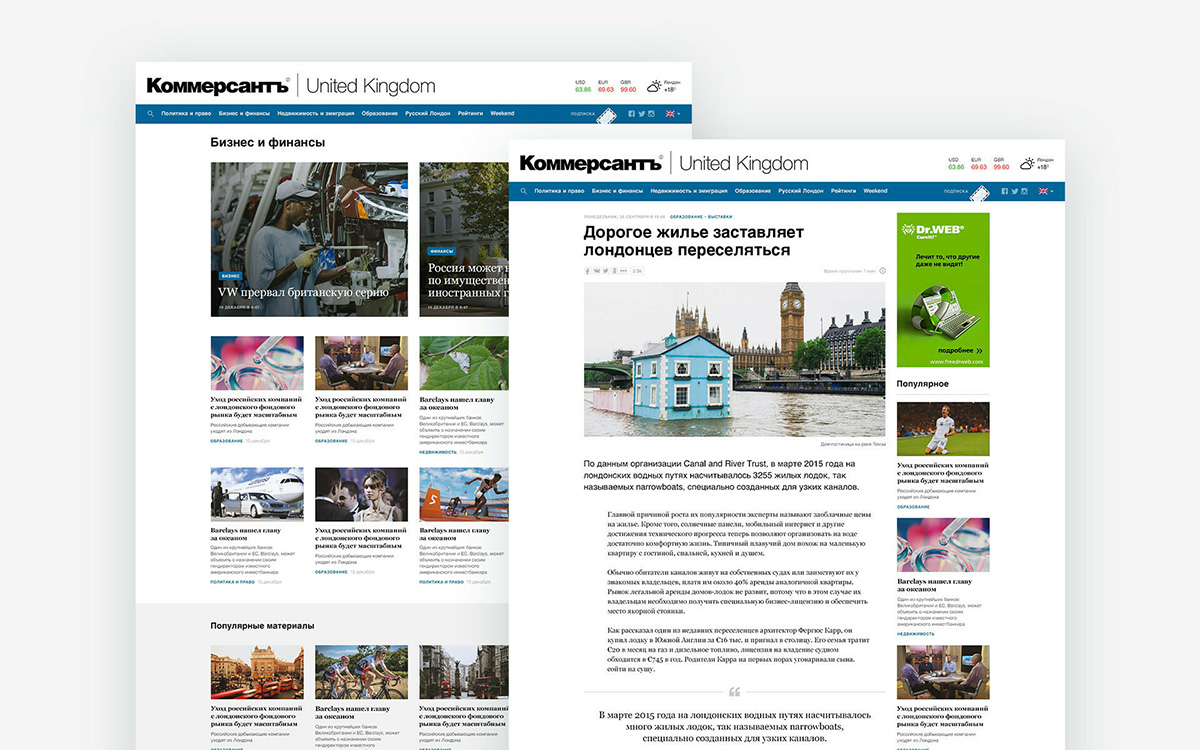1200x750 pixels.
Task: Open the soccer player thumbnail in the article sidebar
Action: 943,429
